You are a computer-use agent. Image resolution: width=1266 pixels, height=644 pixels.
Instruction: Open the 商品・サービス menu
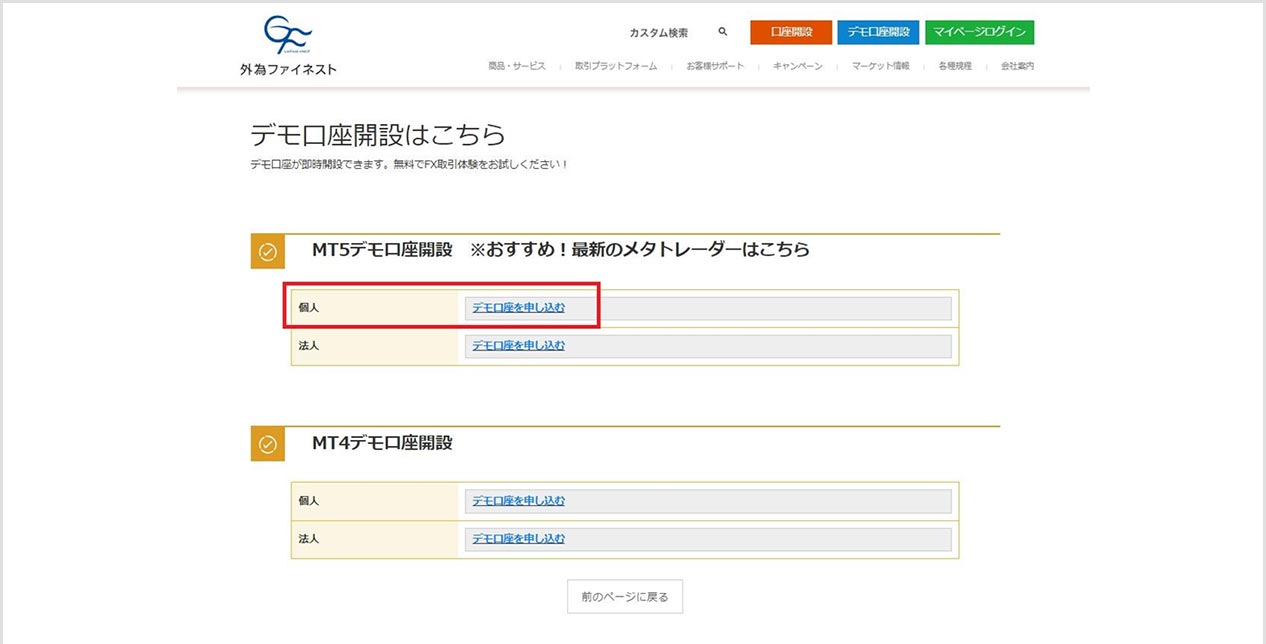(x=517, y=66)
